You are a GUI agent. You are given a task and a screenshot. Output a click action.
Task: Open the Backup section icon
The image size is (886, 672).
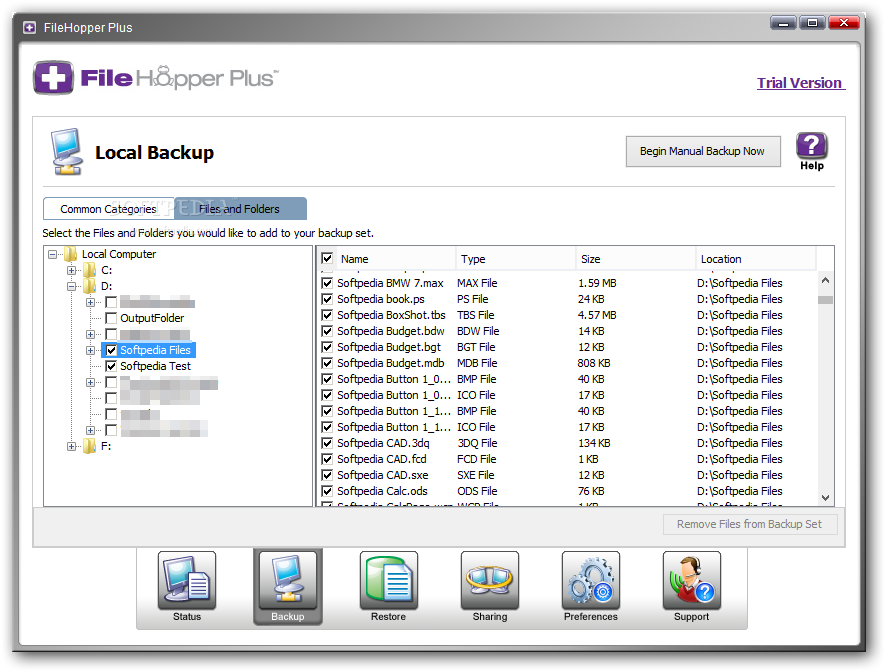288,580
